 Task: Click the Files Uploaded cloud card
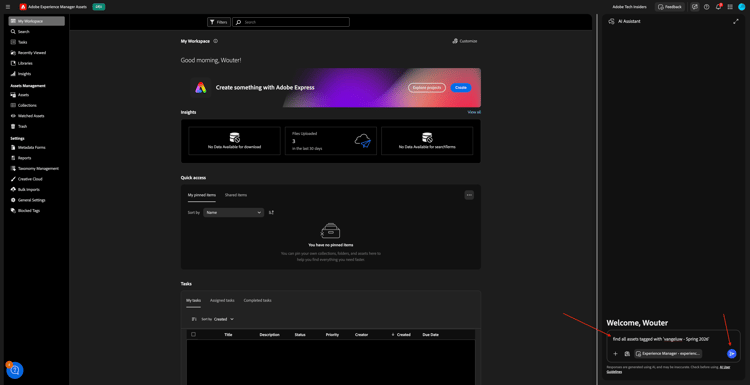(331, 141)
